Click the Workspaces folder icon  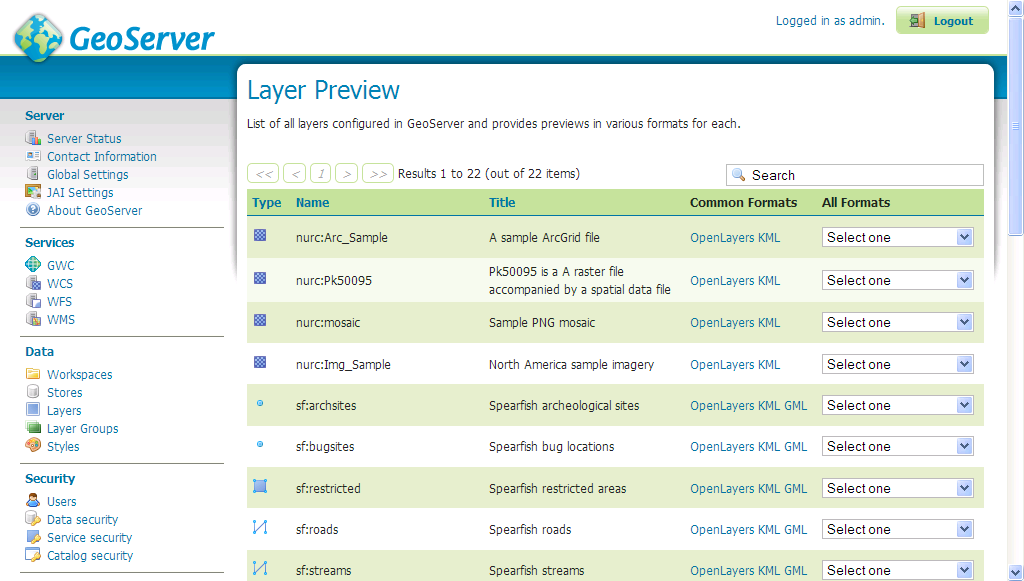pos(33,374)
